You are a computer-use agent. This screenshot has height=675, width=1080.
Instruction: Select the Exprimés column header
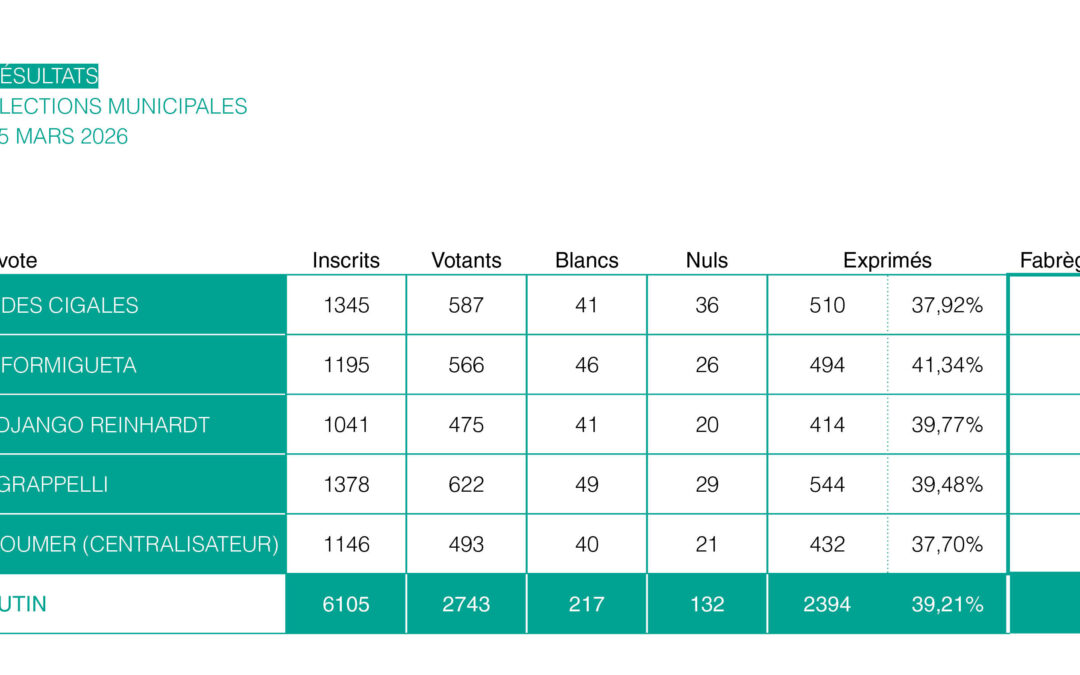click(887, 260)
